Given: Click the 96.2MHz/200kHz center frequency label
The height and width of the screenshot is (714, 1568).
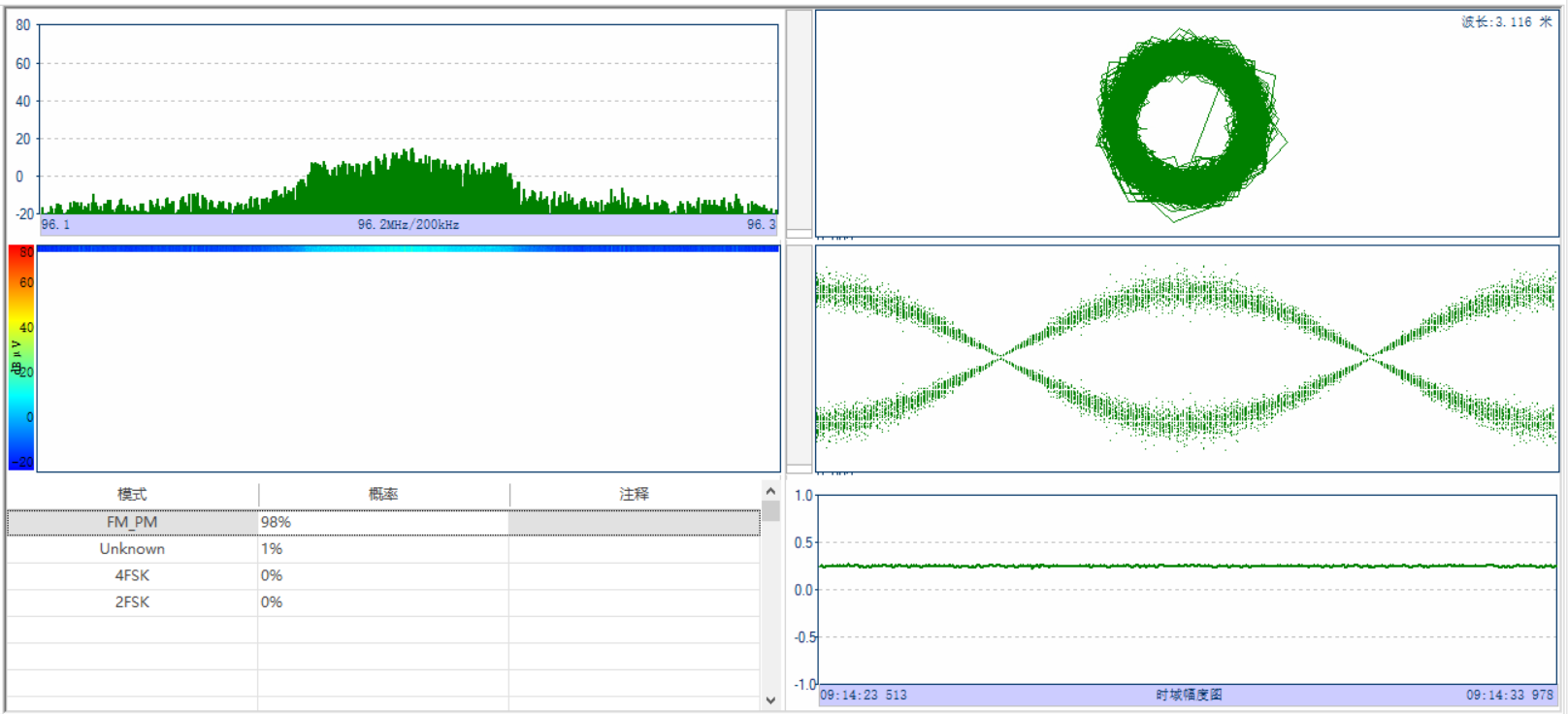Looking at the screenshot, I should click(408, 225).
